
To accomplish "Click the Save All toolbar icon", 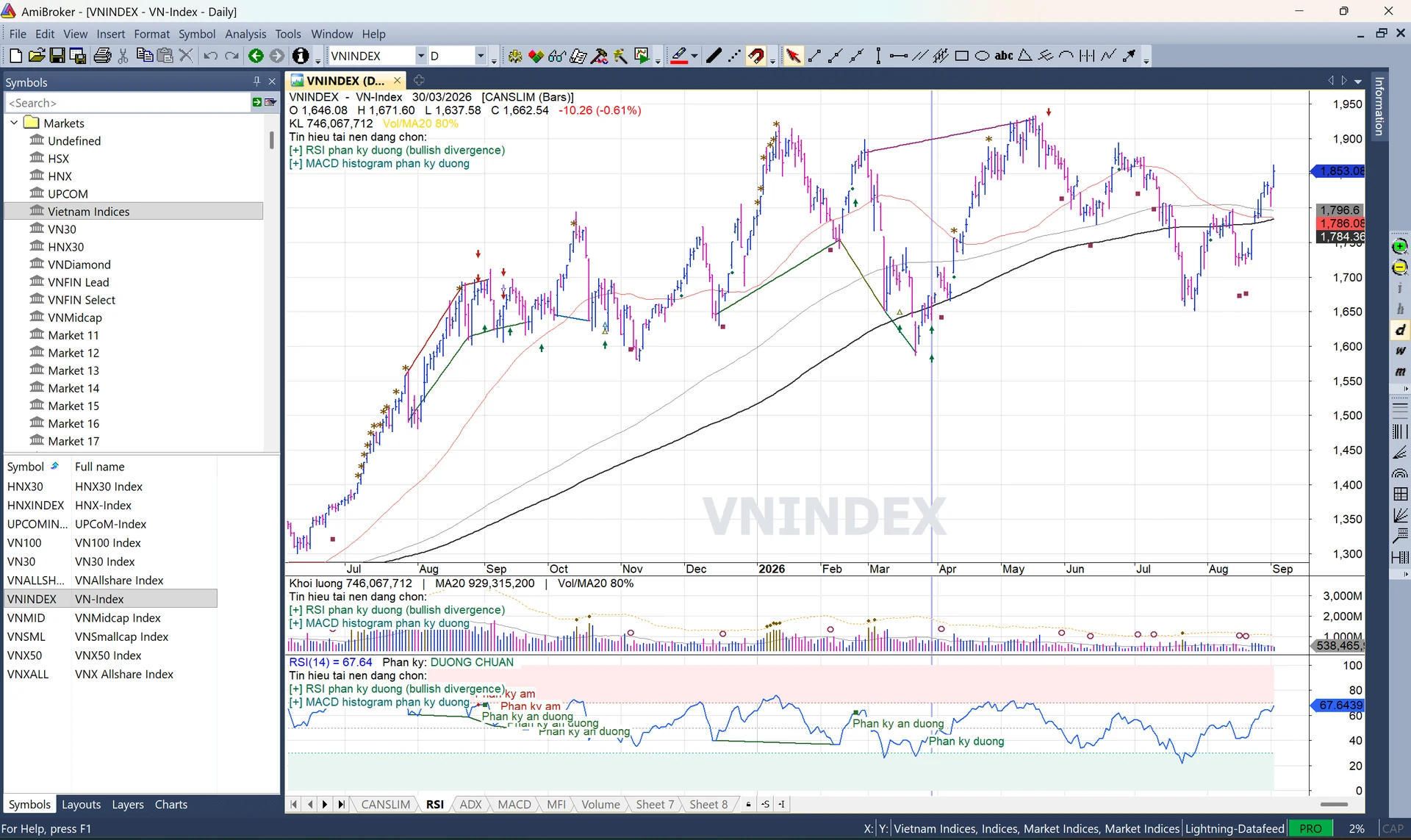I will point(77,56).
